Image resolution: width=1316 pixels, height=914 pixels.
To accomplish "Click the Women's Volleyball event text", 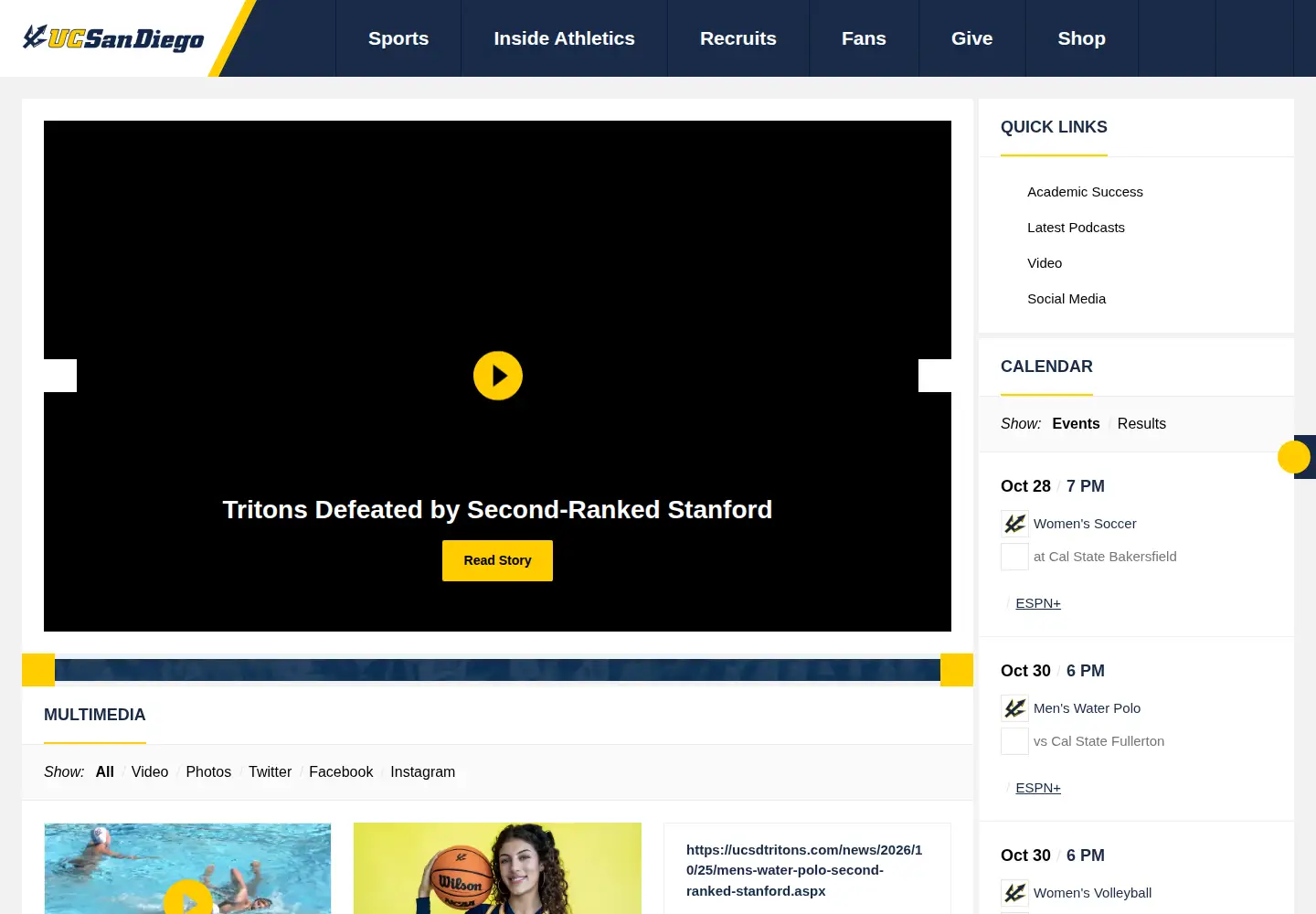I will point(1092,893).
